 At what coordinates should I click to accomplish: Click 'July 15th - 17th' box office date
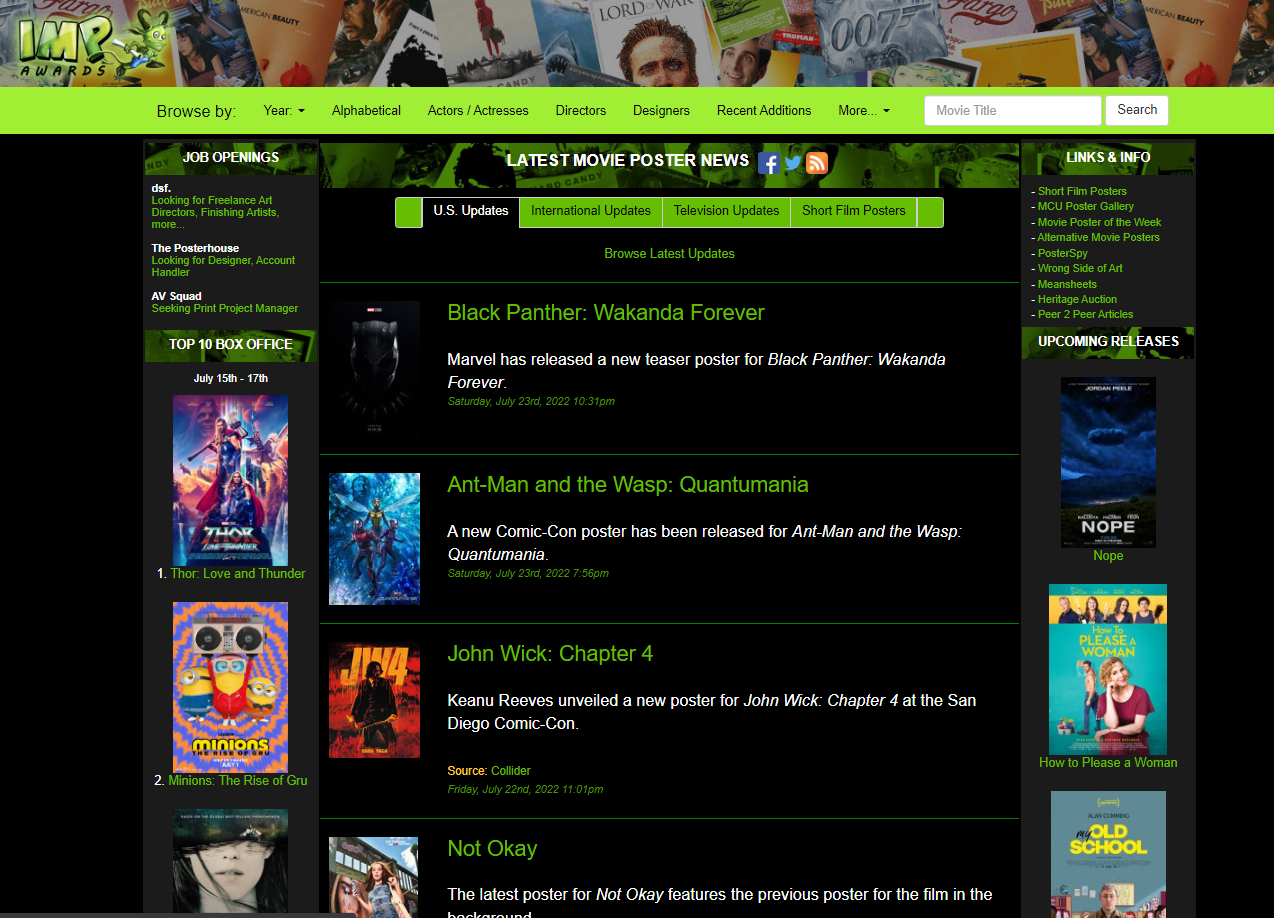231,379
